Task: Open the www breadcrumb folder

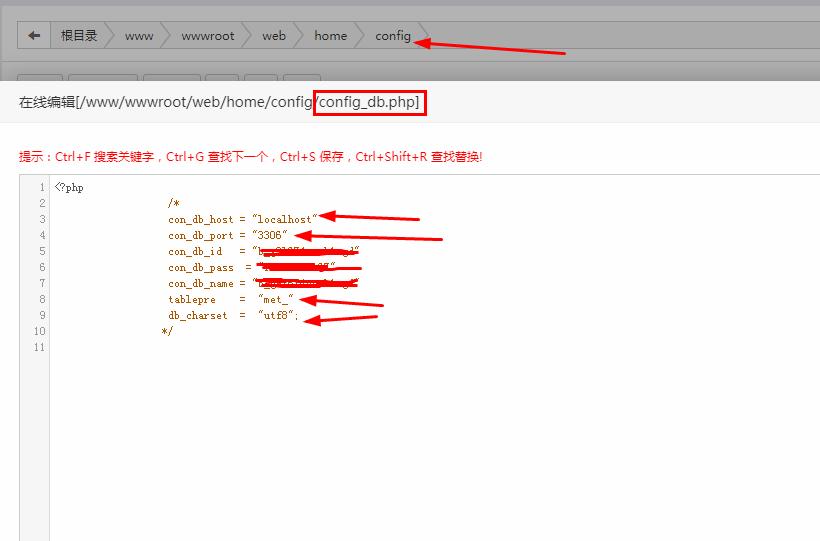Action: 139,36
